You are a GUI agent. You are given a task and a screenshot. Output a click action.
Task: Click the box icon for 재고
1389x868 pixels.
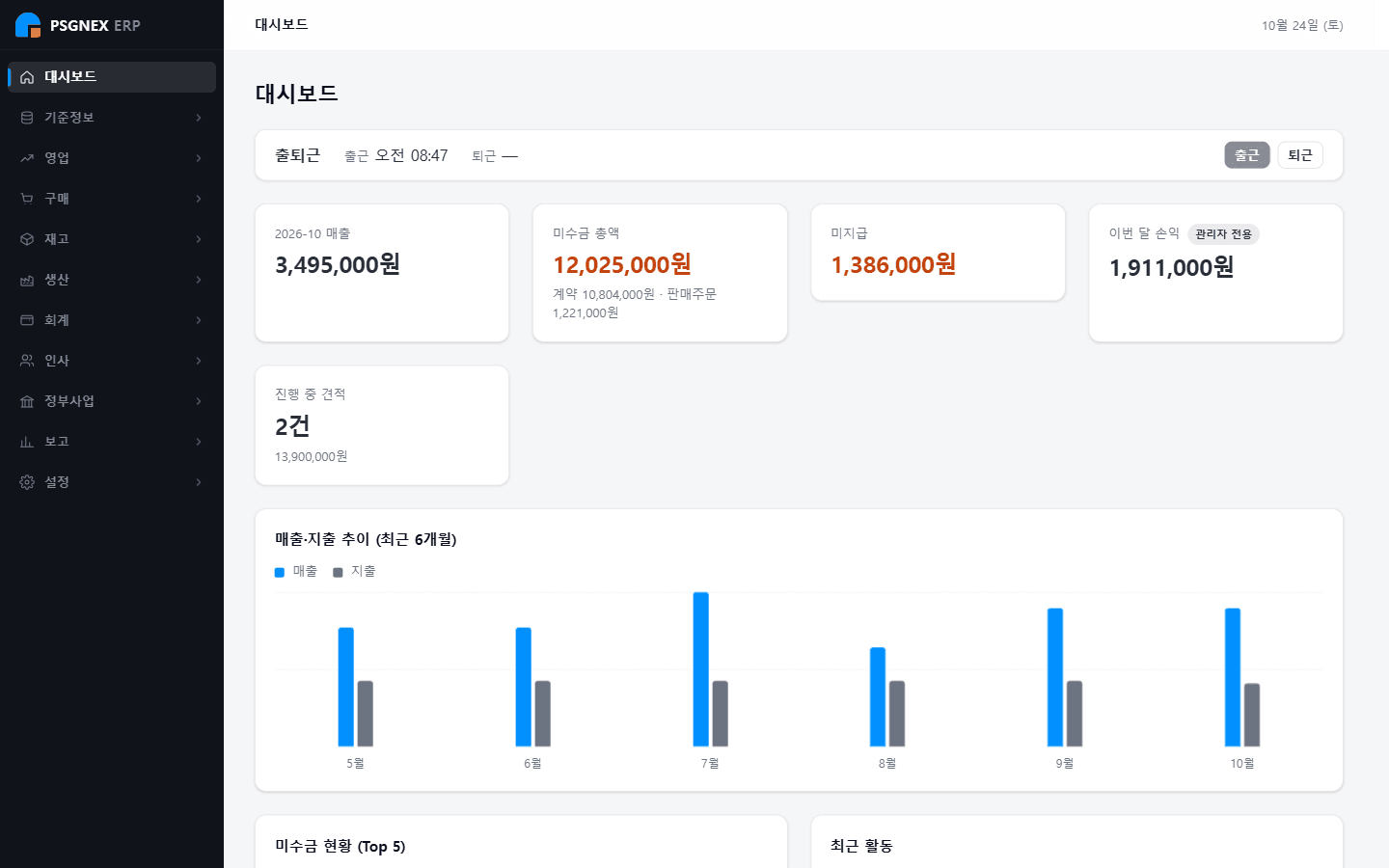(27, 239)
